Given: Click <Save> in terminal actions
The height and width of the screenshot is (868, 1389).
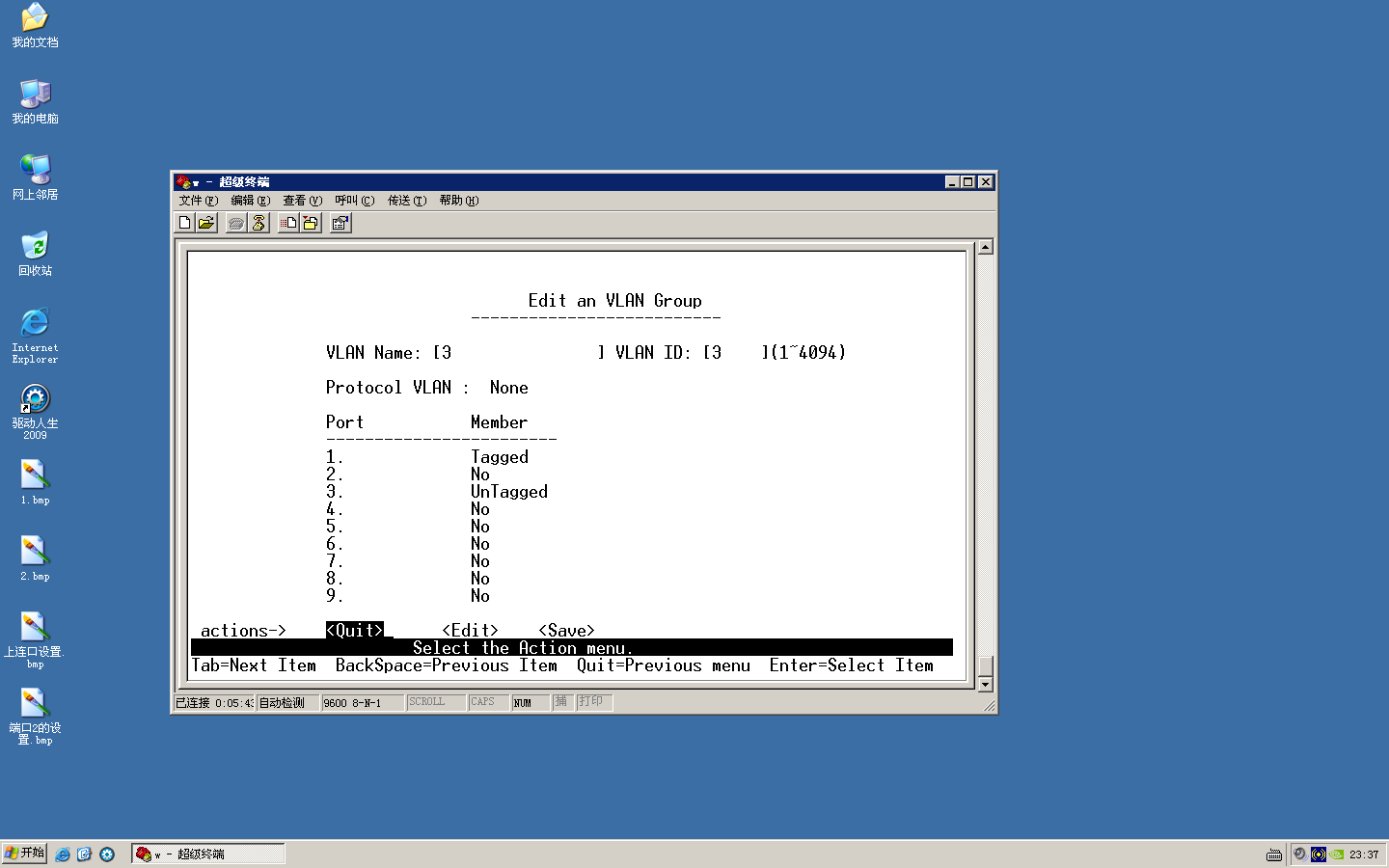Looking at the screenshot, I should coord(566,631).
